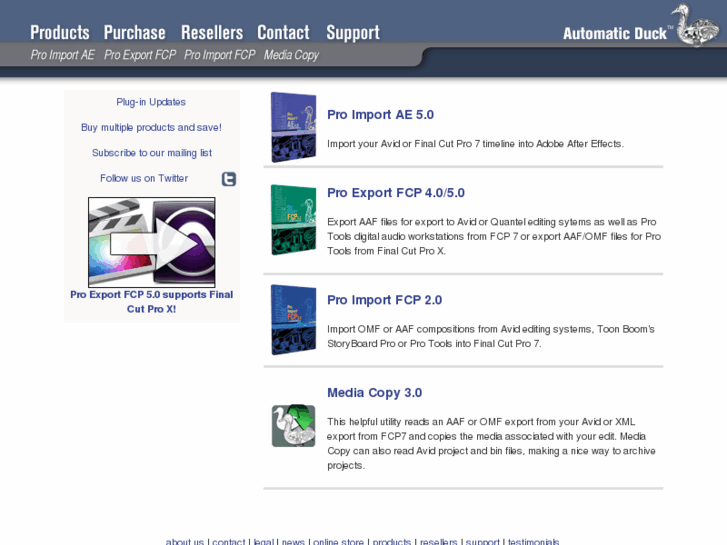Select the Pro Export FCP submenu item

(x=140, y=55)
